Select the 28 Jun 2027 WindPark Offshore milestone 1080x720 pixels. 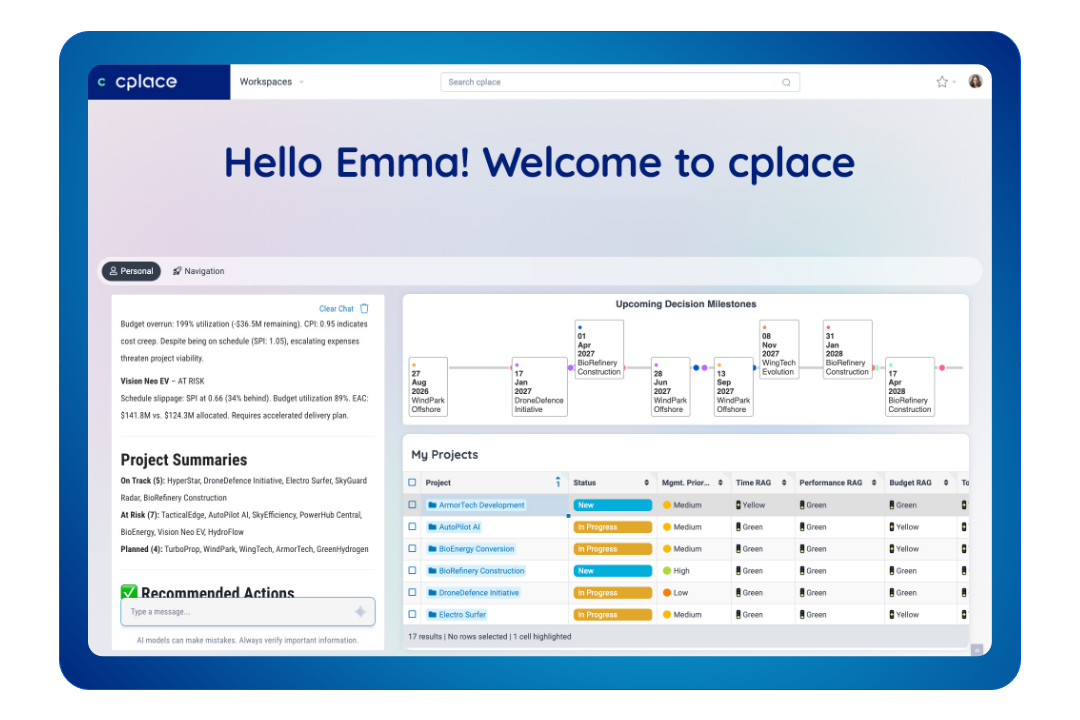670,387
